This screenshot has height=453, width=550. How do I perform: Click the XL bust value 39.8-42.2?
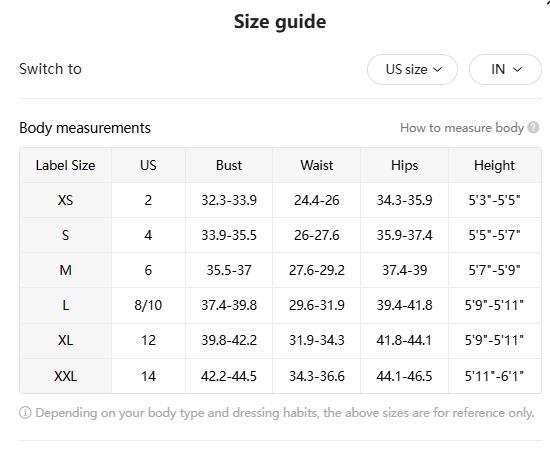229,340
